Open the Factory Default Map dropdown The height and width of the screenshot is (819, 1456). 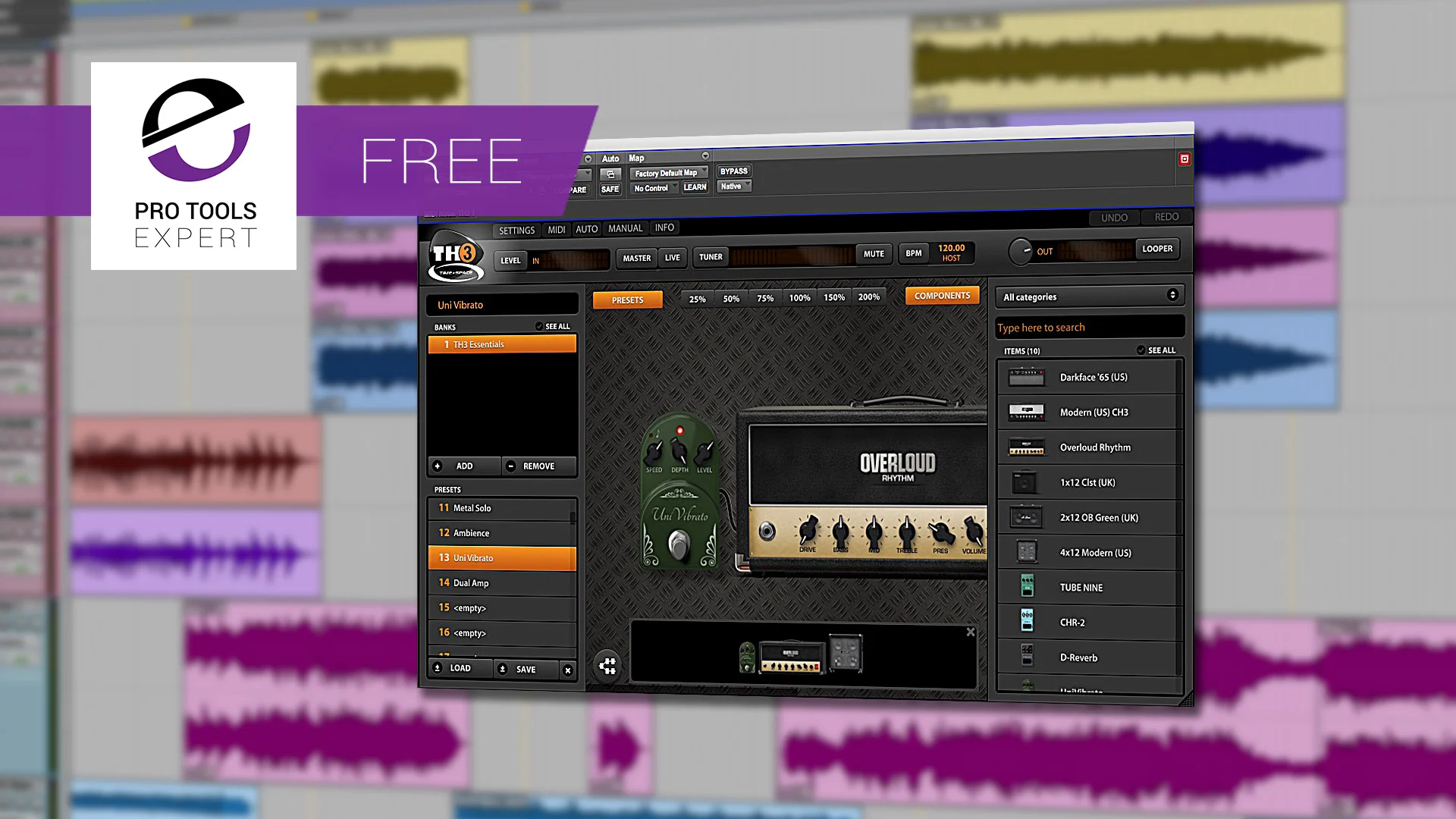669,173
